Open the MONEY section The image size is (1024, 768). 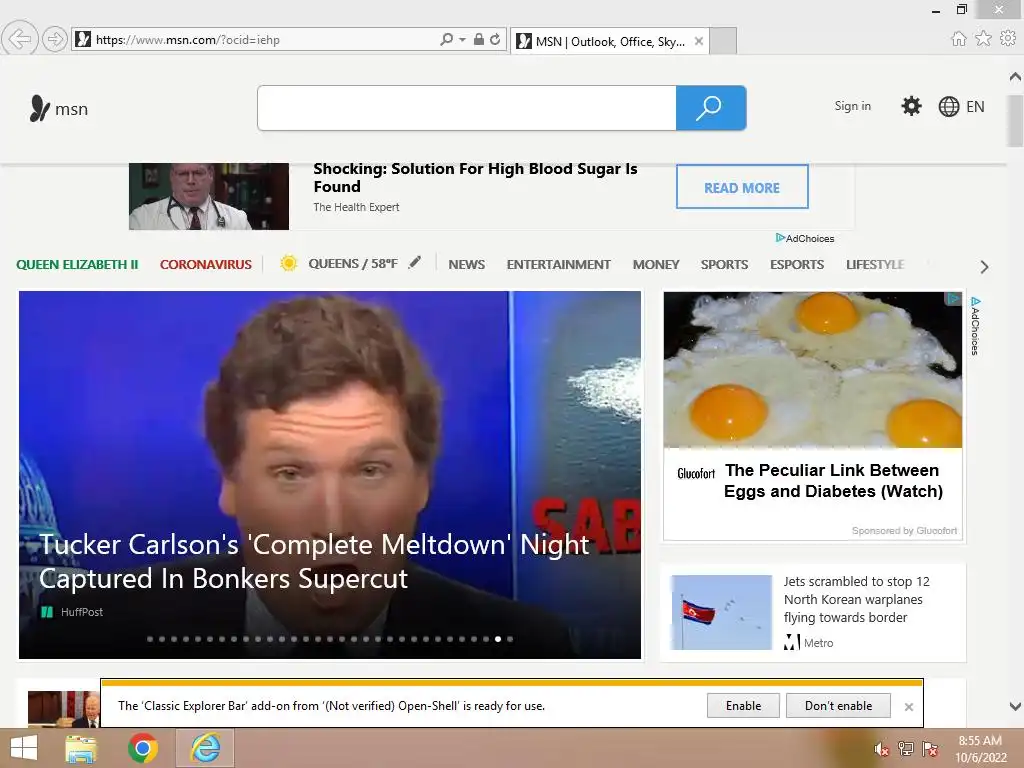(x=656, y=264)
